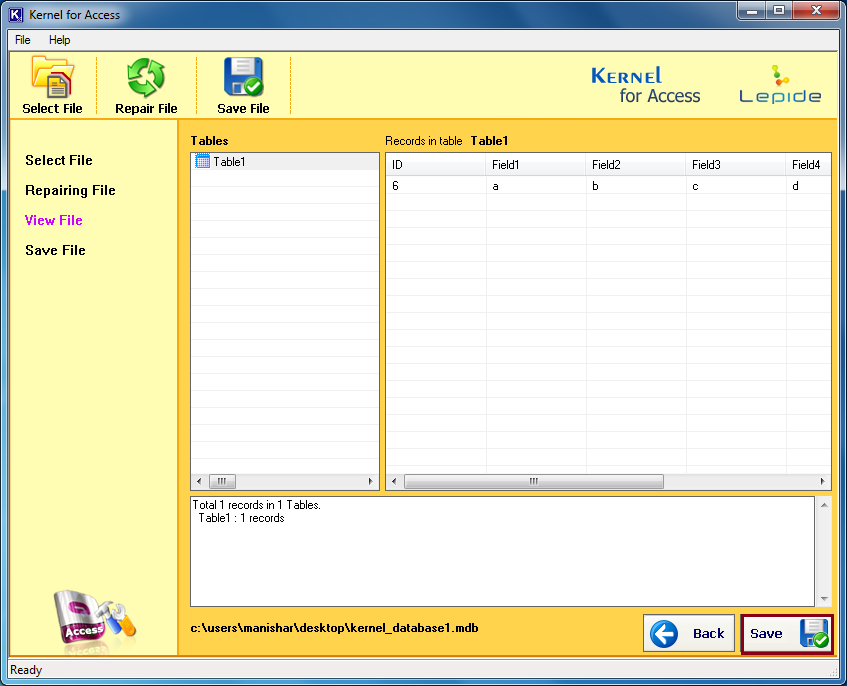Minimize the Kernel for Access window

[x=752, y=10]
